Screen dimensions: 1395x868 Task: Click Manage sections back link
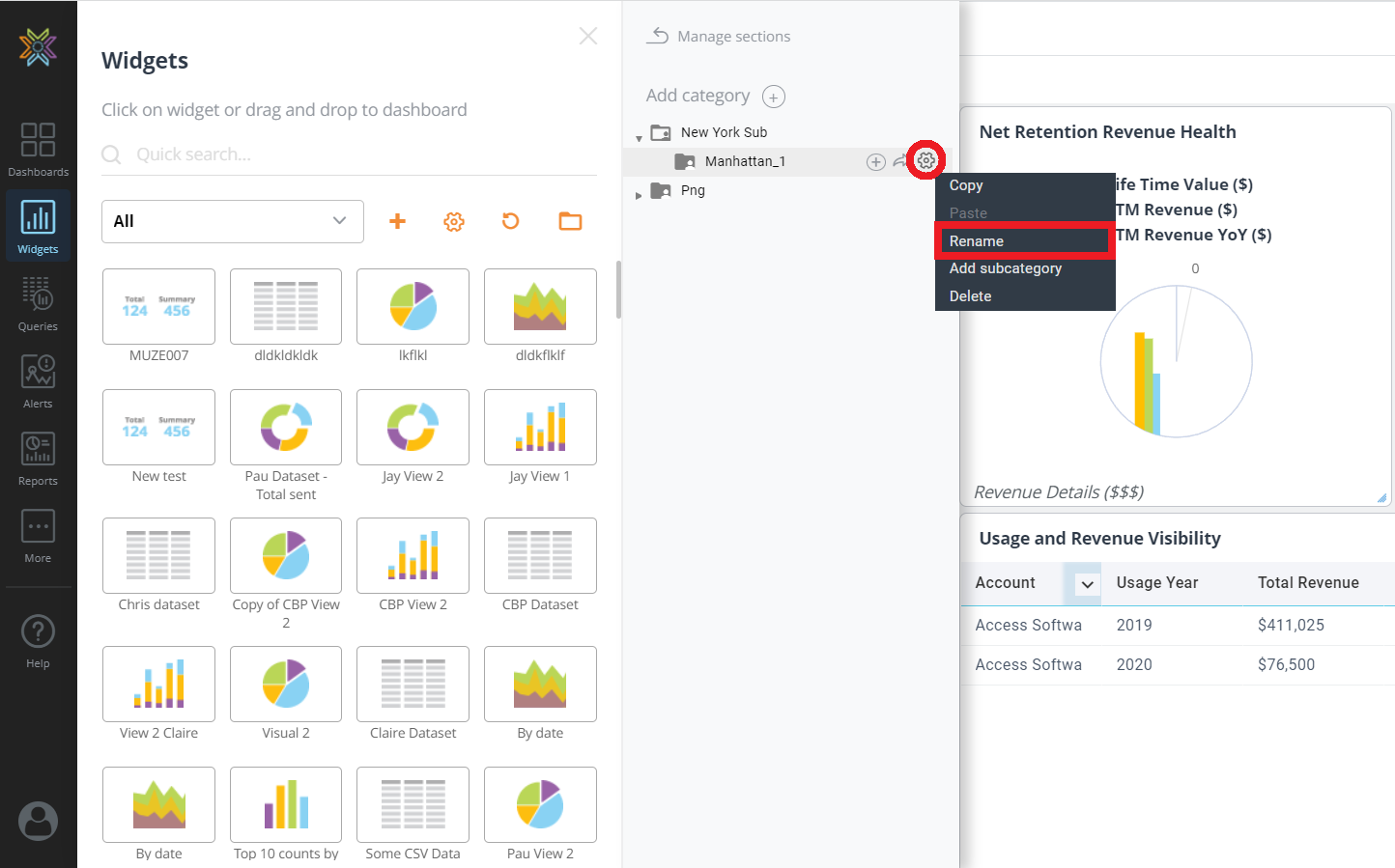(719, 37)
